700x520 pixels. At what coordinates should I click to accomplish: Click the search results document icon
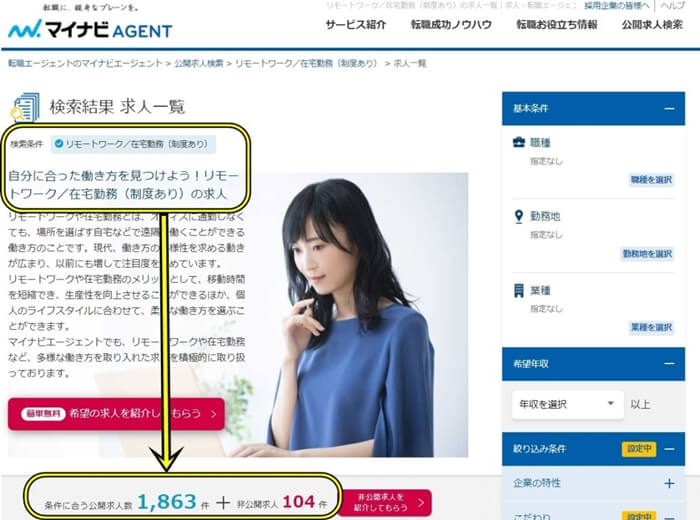click(25, 107)
